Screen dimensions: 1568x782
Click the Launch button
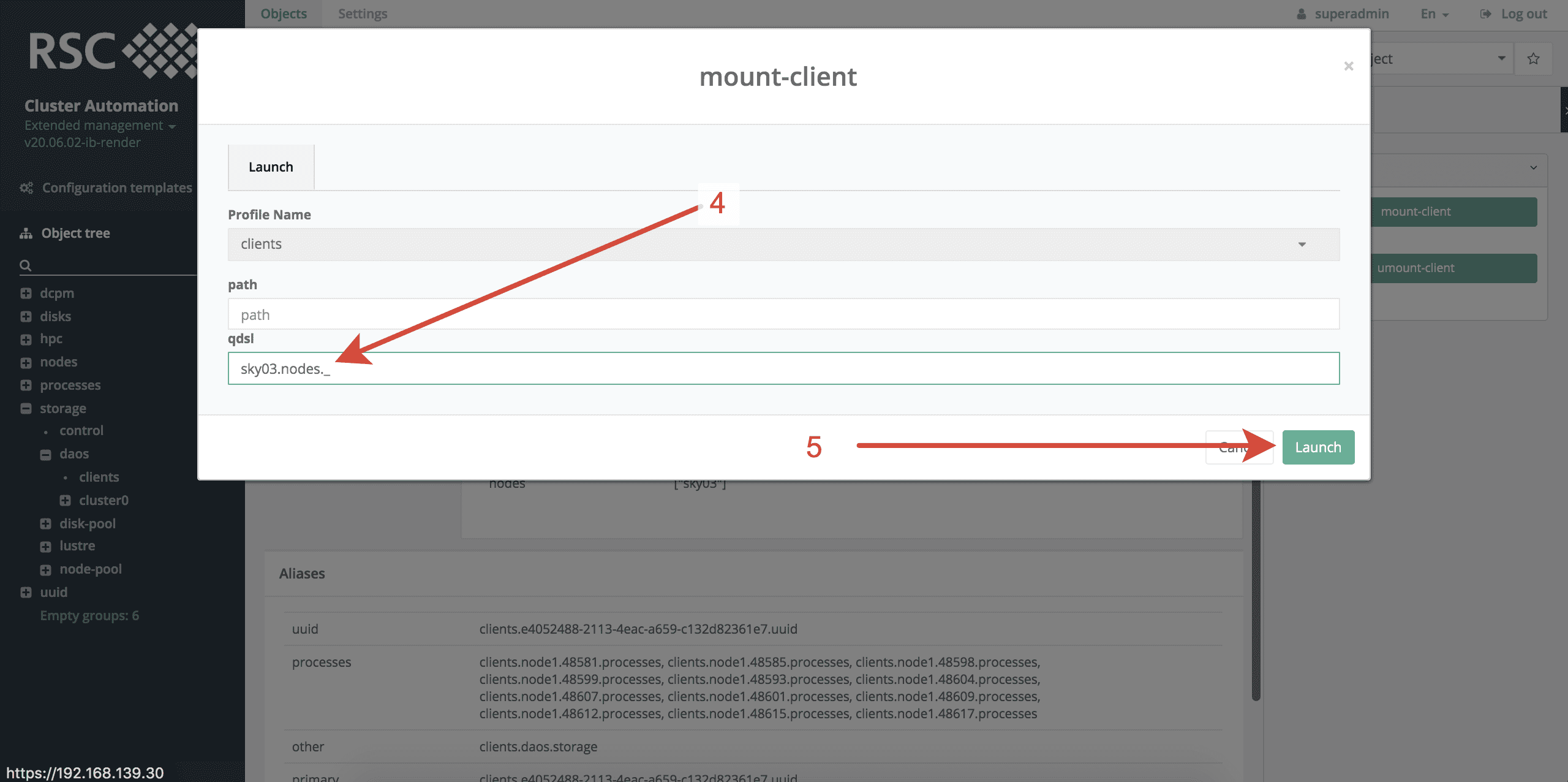(1317, 447)
